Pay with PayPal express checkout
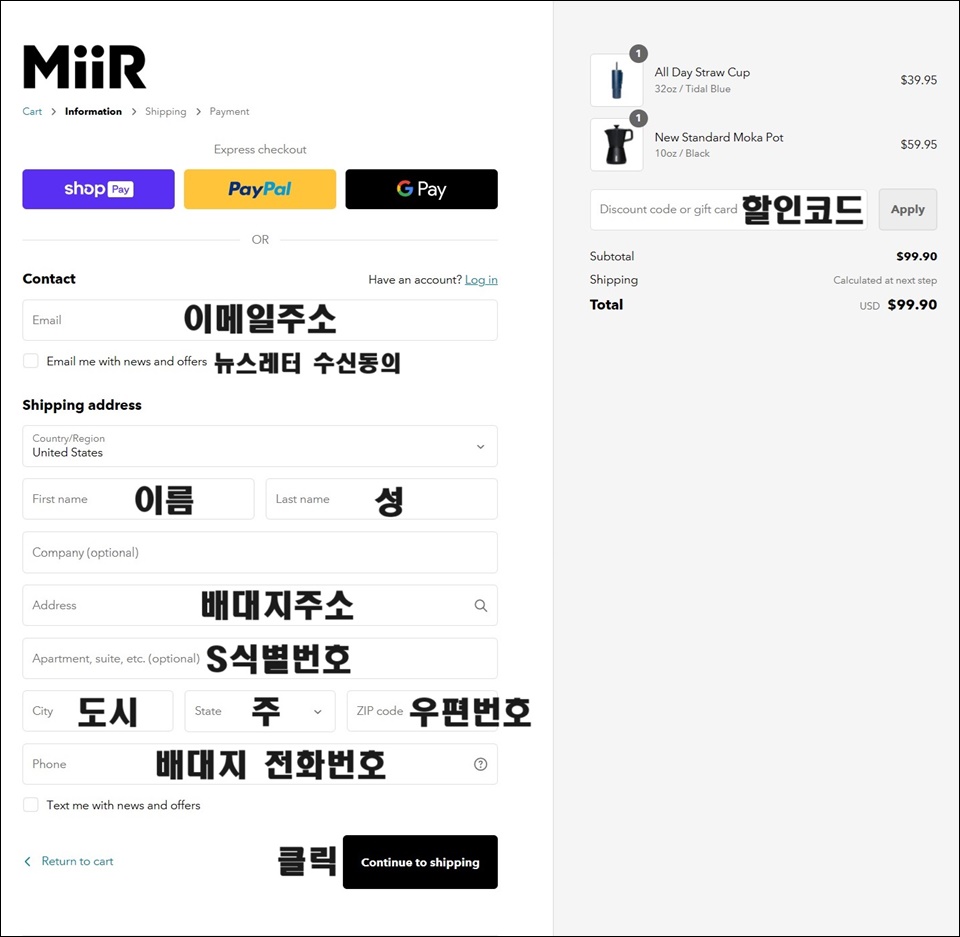The width and height of the screenshot is (960, 937). 260,189
